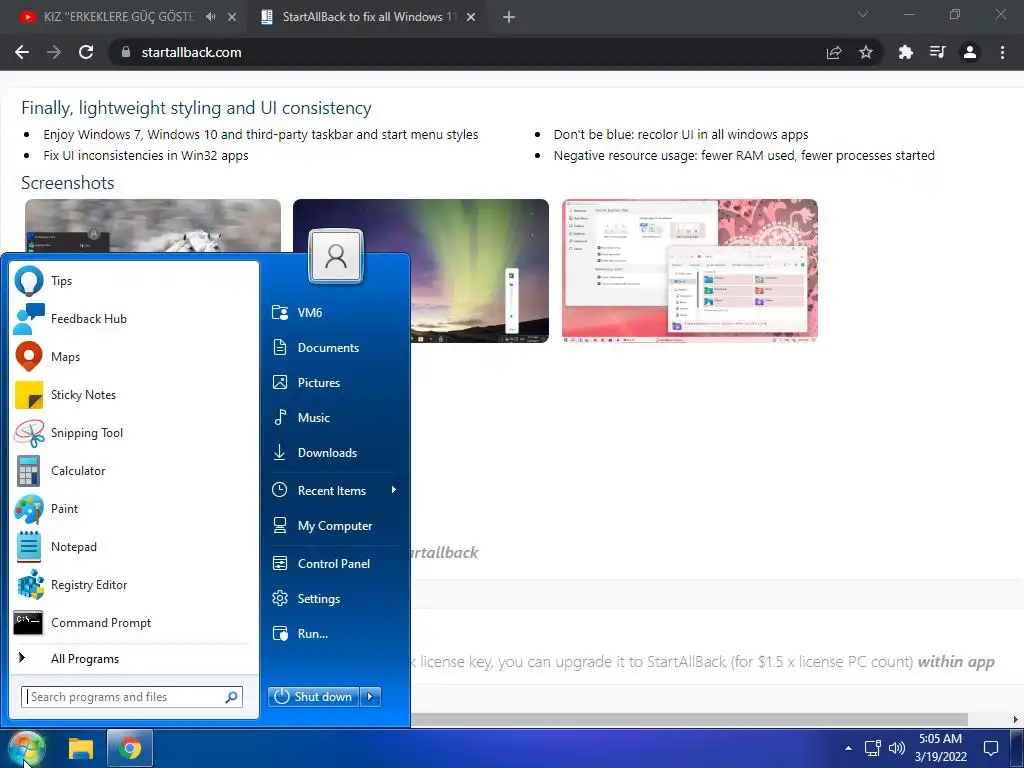Go back in Chrome
Viewport: 1024px width, 768px height.
coord(22,52)
